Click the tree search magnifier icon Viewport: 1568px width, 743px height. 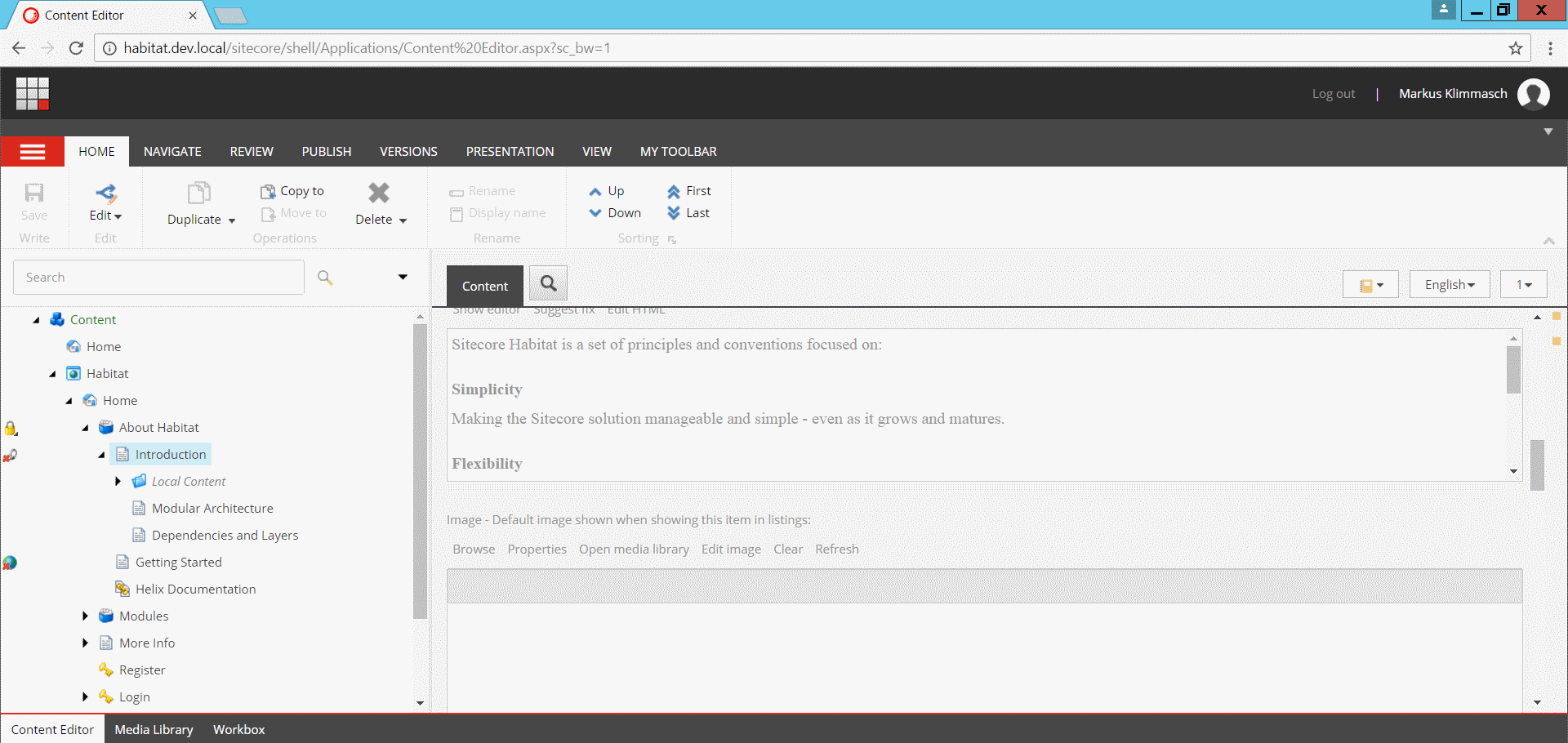325,278
